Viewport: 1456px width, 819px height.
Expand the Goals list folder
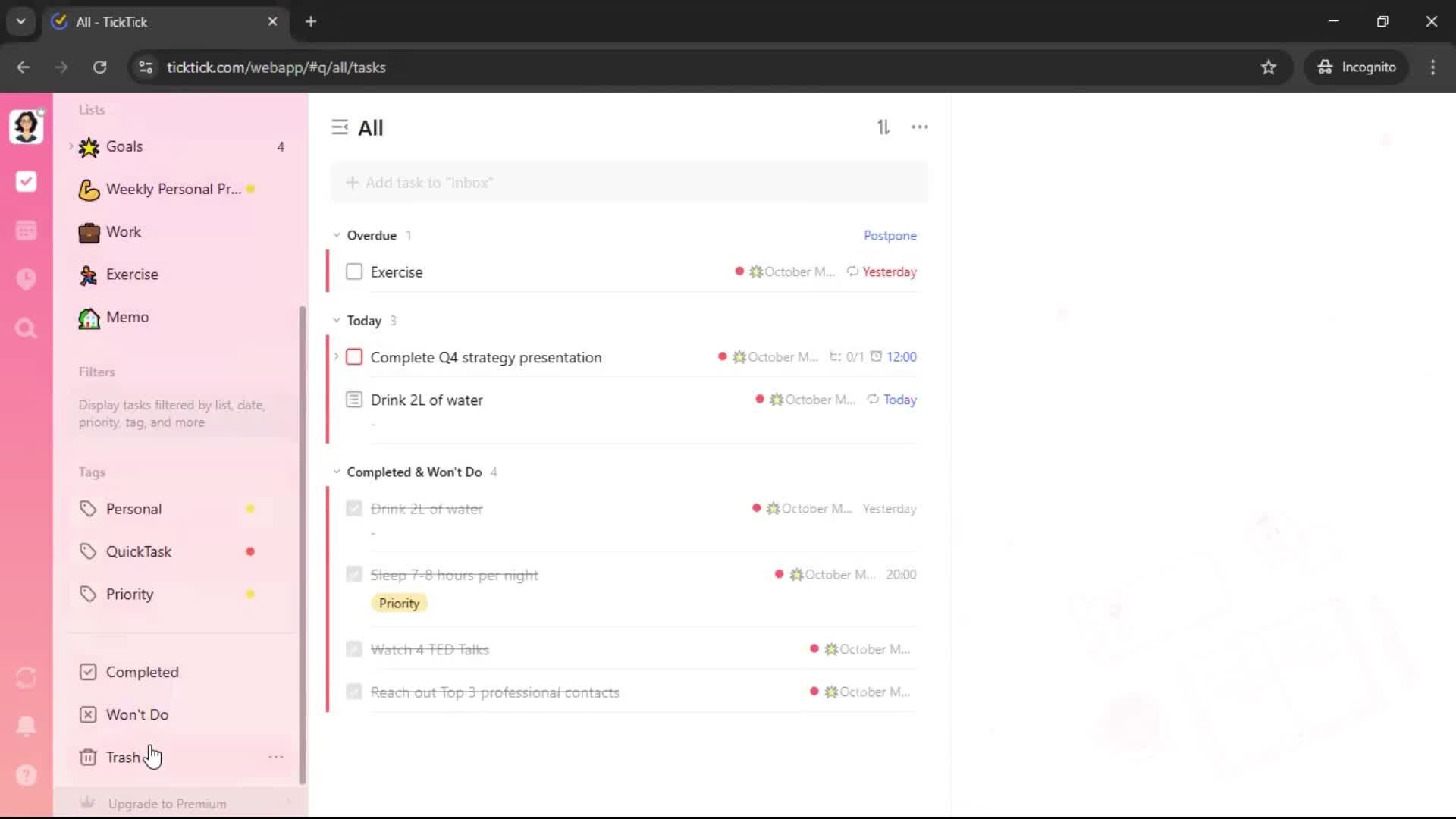point(71,146)
